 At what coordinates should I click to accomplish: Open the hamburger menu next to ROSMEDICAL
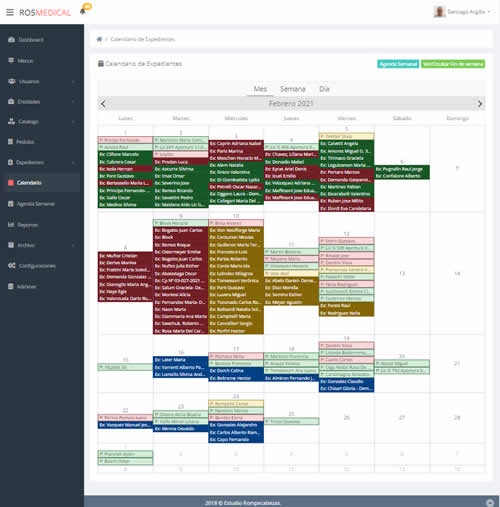(10, 12)
